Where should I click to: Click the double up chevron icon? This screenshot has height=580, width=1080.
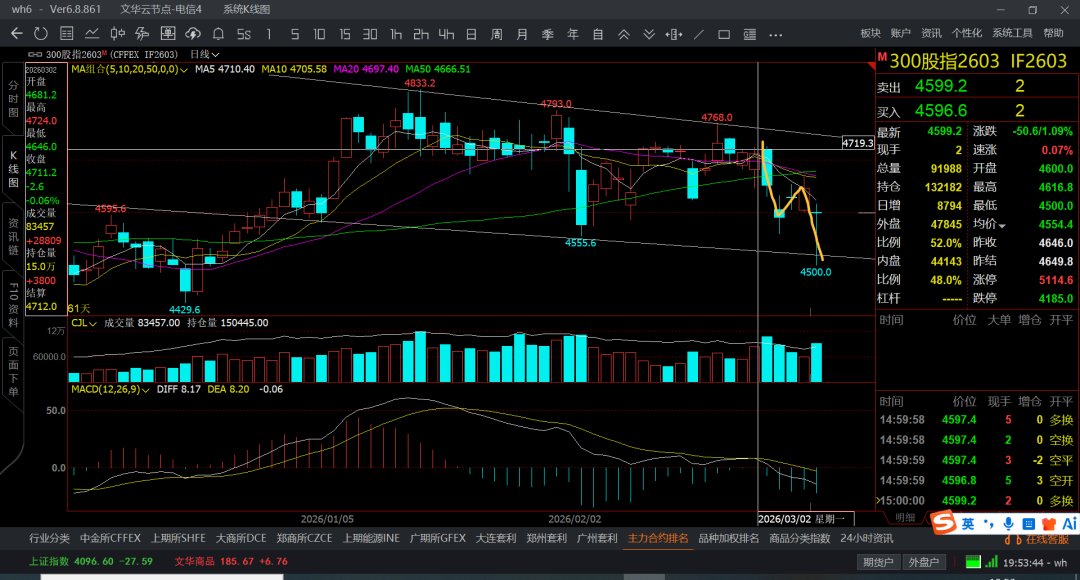tap(623, 34)
